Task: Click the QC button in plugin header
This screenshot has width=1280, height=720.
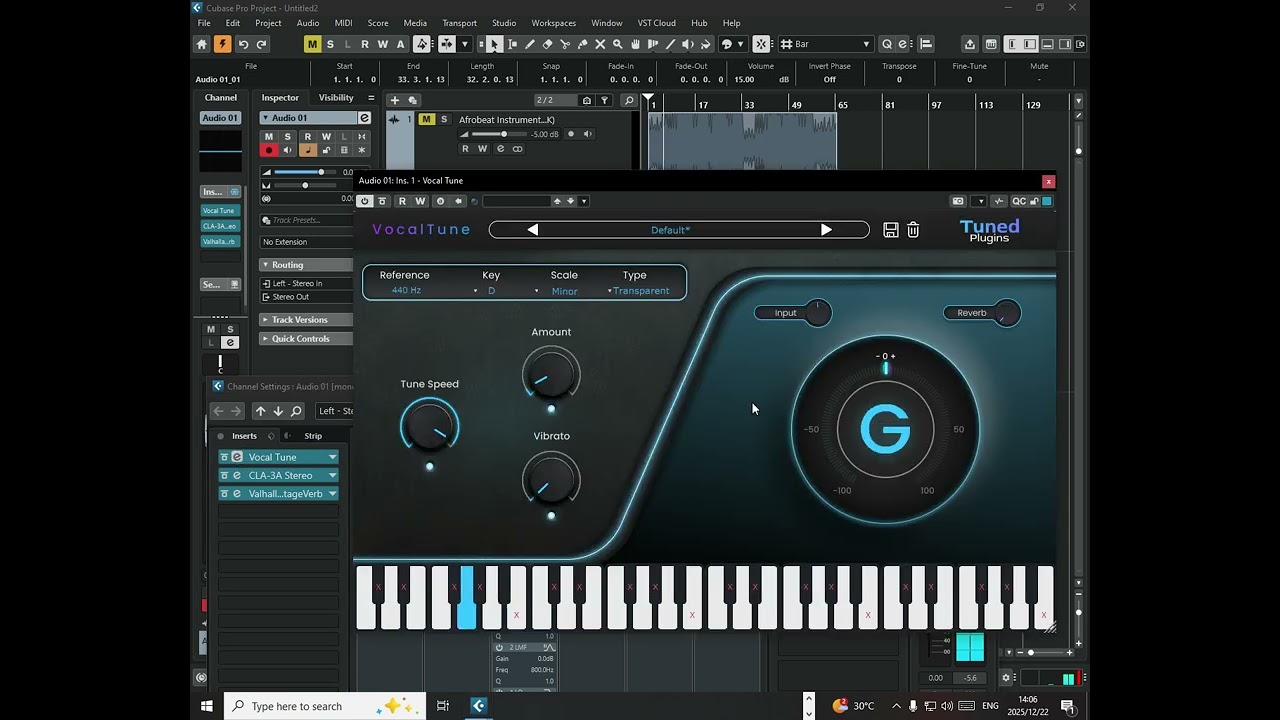Action: (1019, 201)
